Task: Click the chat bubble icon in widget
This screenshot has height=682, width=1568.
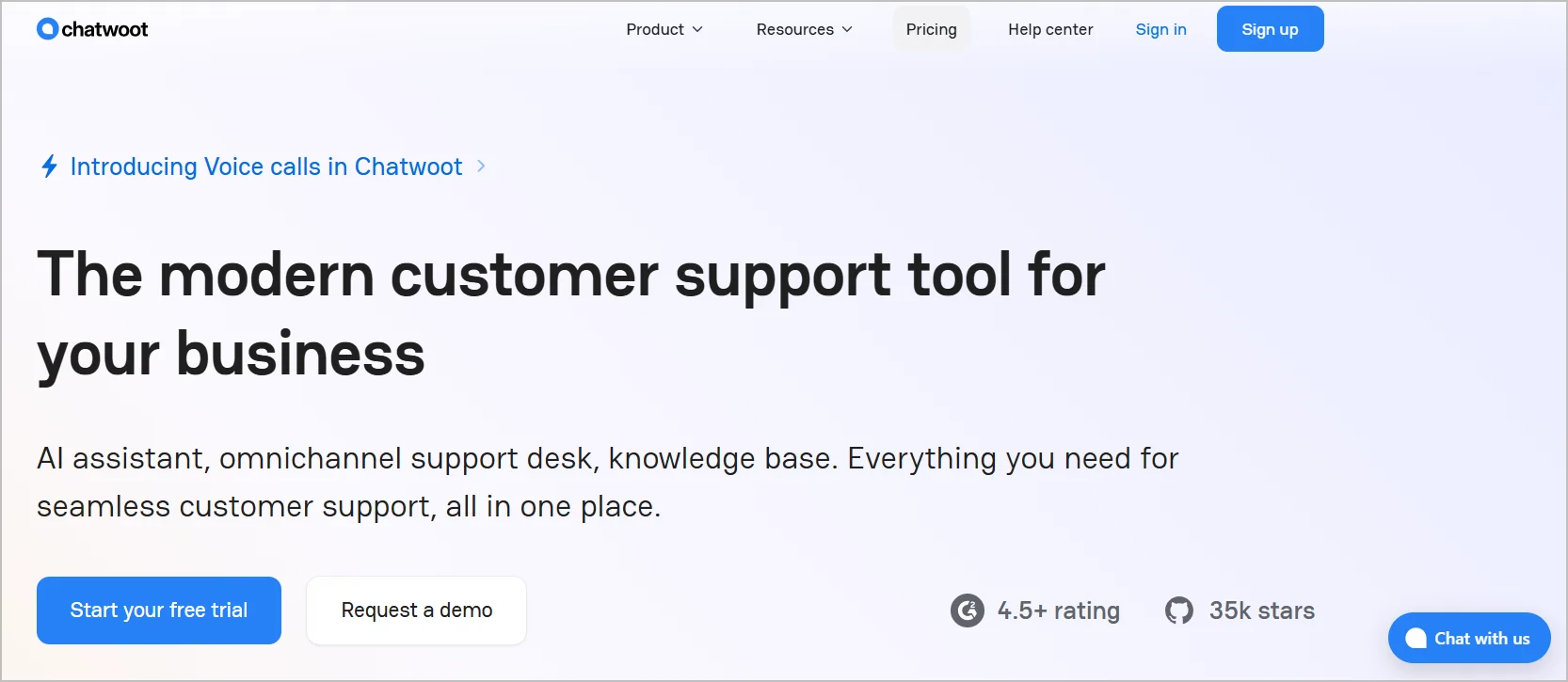Action: point(1416,639)
